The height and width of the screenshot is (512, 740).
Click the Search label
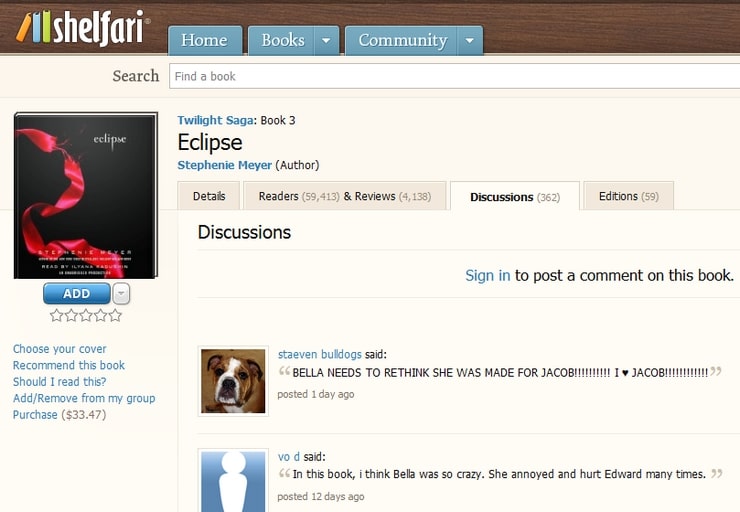(x=136, y=76)
